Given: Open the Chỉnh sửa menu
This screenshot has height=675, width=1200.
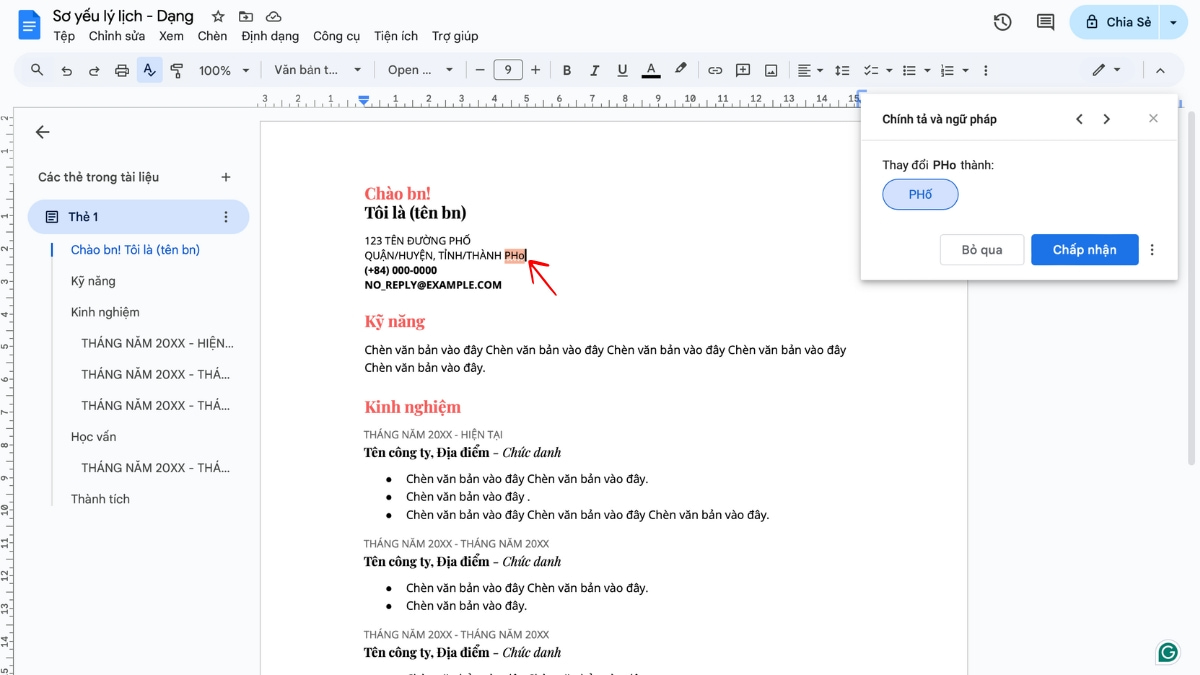Looking at the screenshot, I should tap(117, 36).
